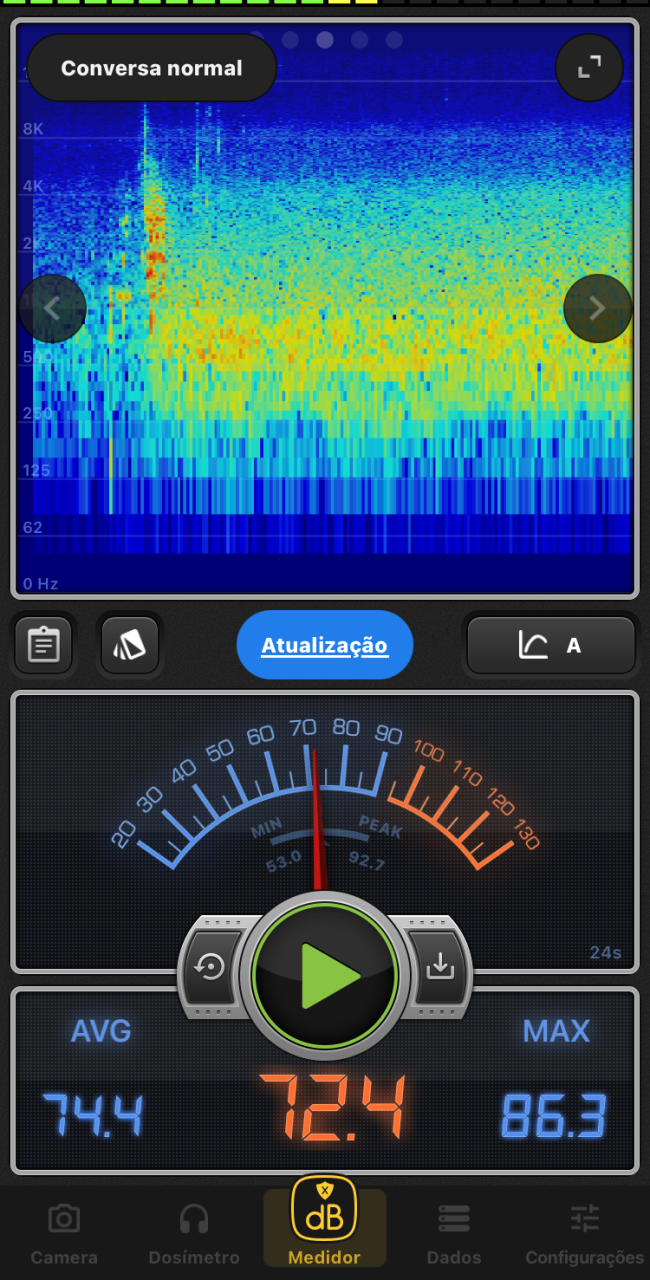
Task: Select the last page dot indicator
Action: pos(394,40)
